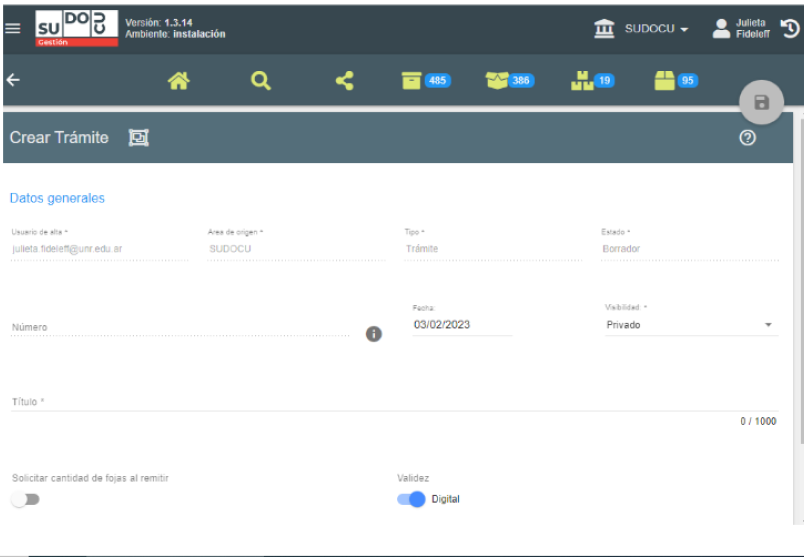Open the search magnifier icon

tap(261, 82)
